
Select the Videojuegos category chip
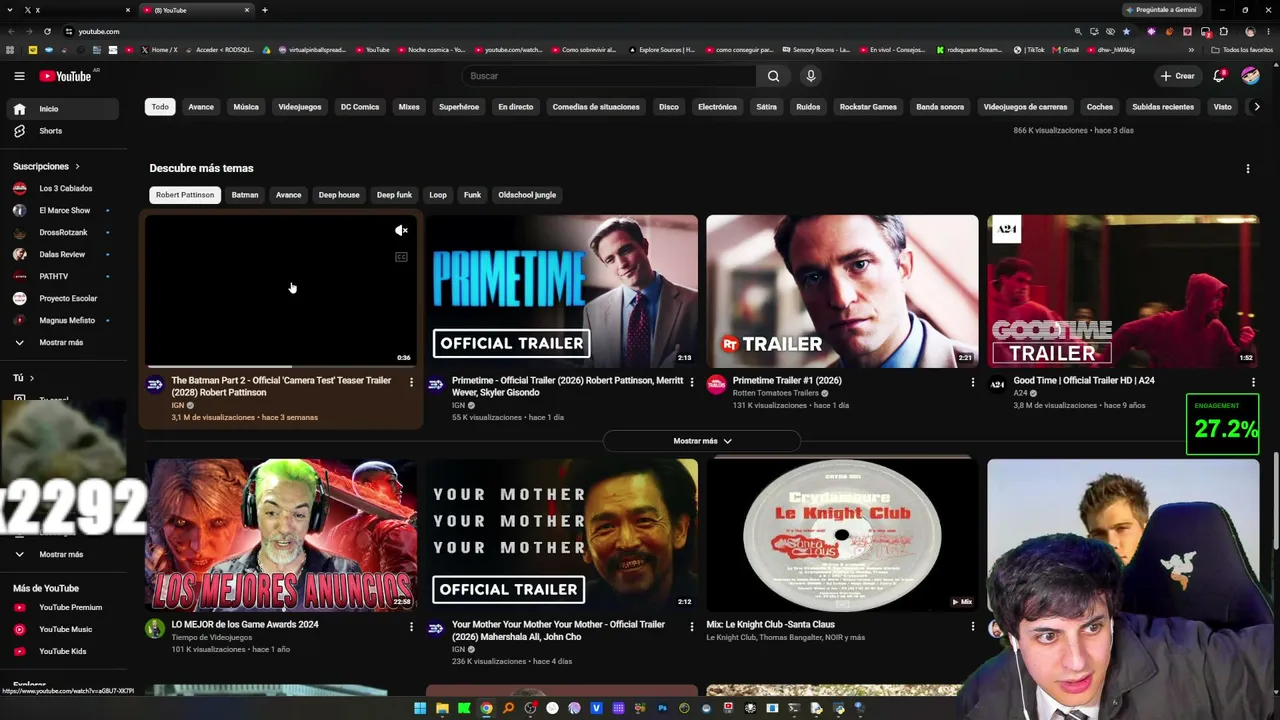[300, 107]
